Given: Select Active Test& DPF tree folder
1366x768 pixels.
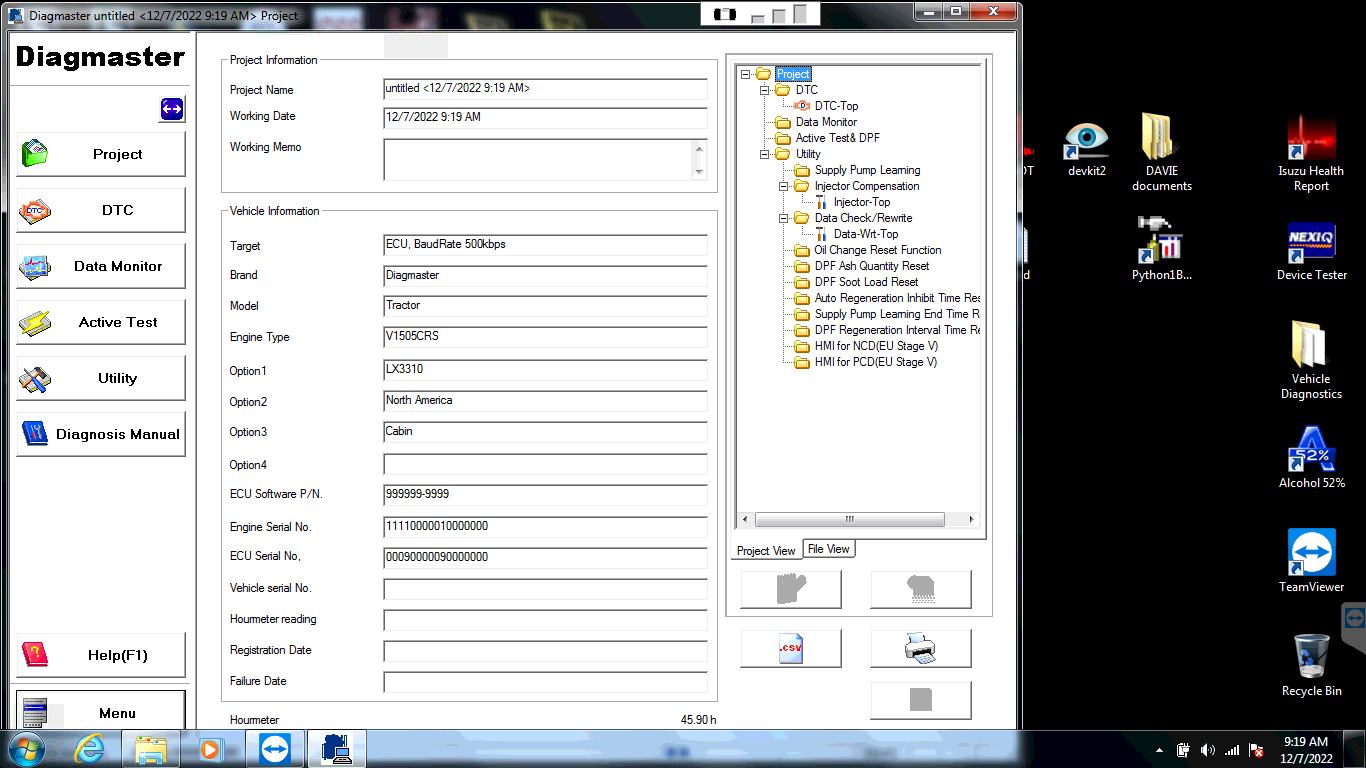Looking at the screenshot, I should pos(838,138).
